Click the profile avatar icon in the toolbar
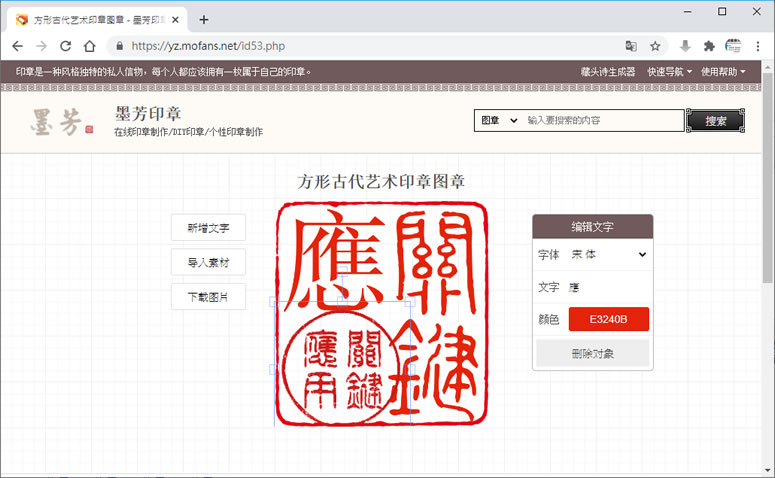The width and height of the screenshot is (775, 478). click(733, 46)
